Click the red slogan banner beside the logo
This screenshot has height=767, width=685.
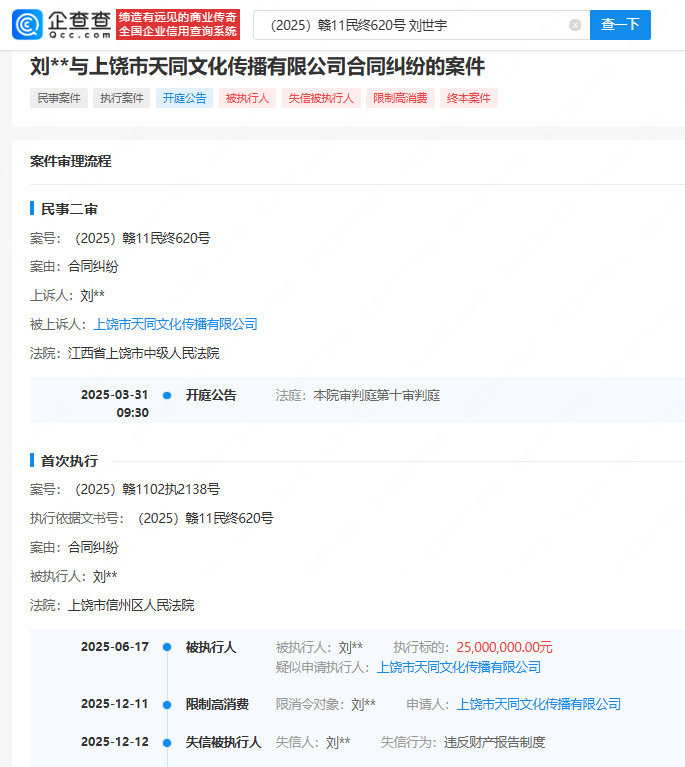178,24
